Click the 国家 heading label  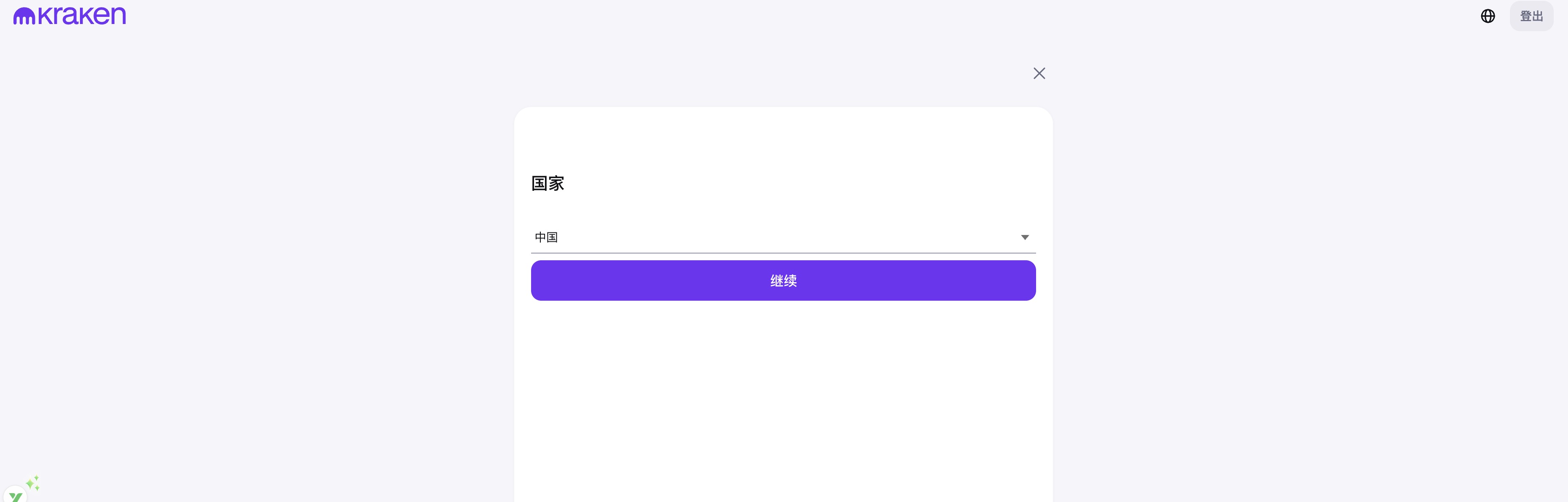547,183
